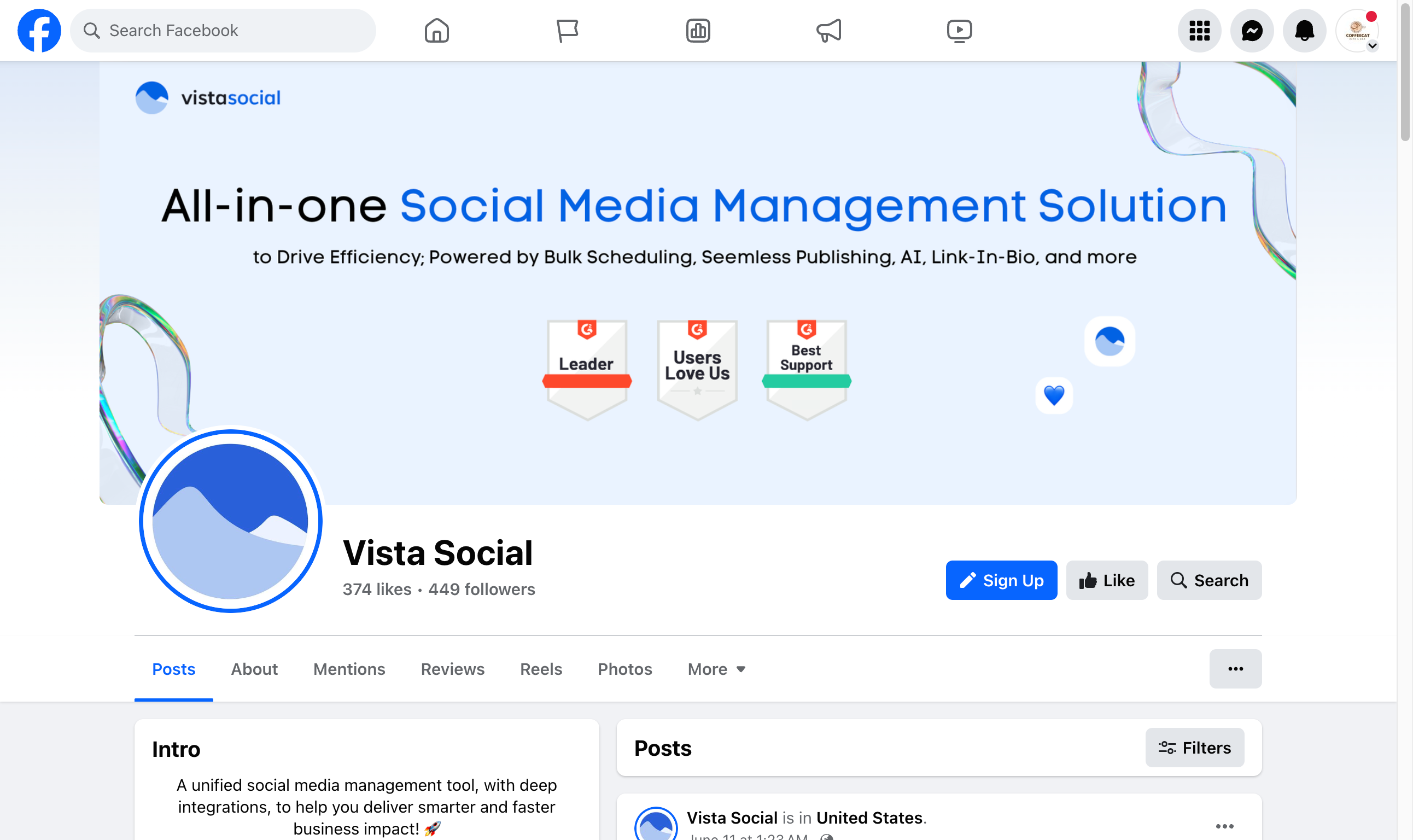Open the apps menu grid icon
The height and width of the screenshot is (840, 1413).
1199,30
